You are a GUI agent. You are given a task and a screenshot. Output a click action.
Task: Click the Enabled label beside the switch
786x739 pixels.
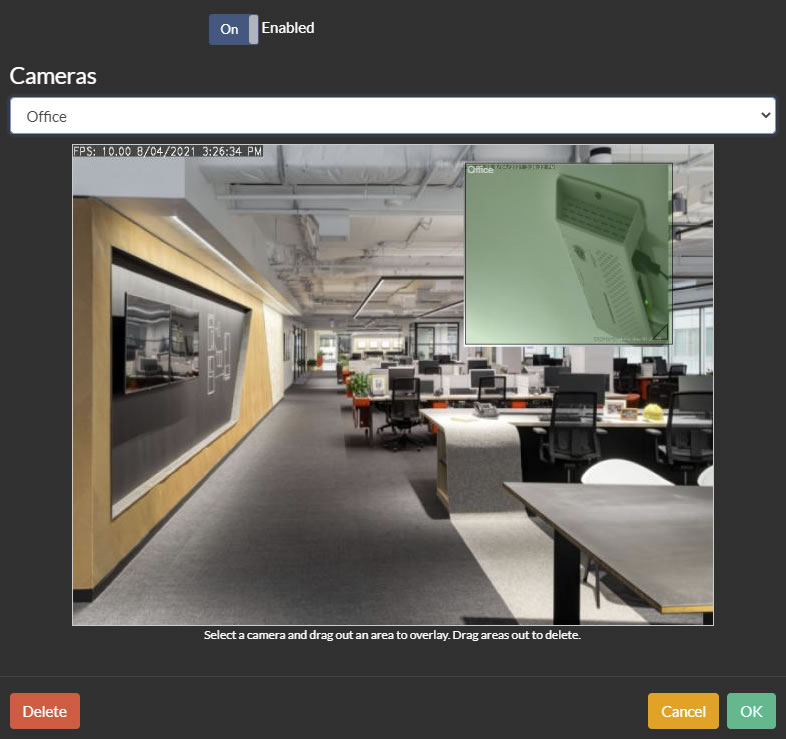[288, 28]
